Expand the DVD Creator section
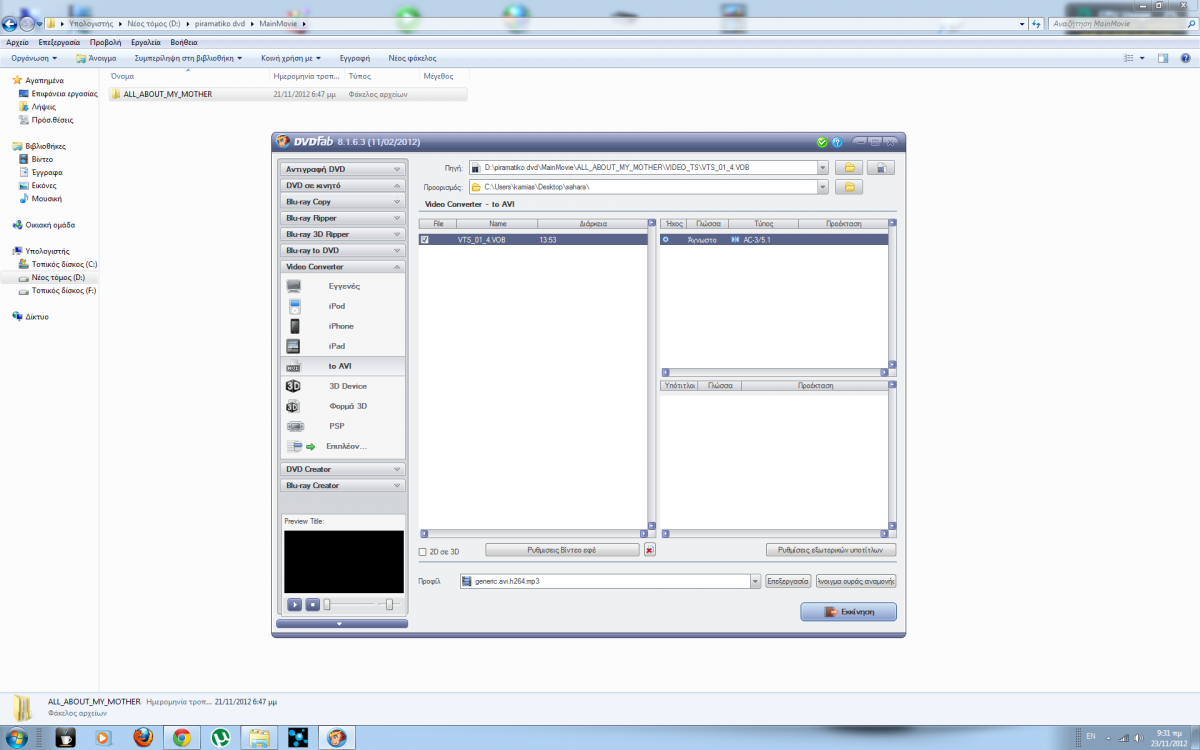The width and height of the screenshot is (1200, 750). click(343, 469)
